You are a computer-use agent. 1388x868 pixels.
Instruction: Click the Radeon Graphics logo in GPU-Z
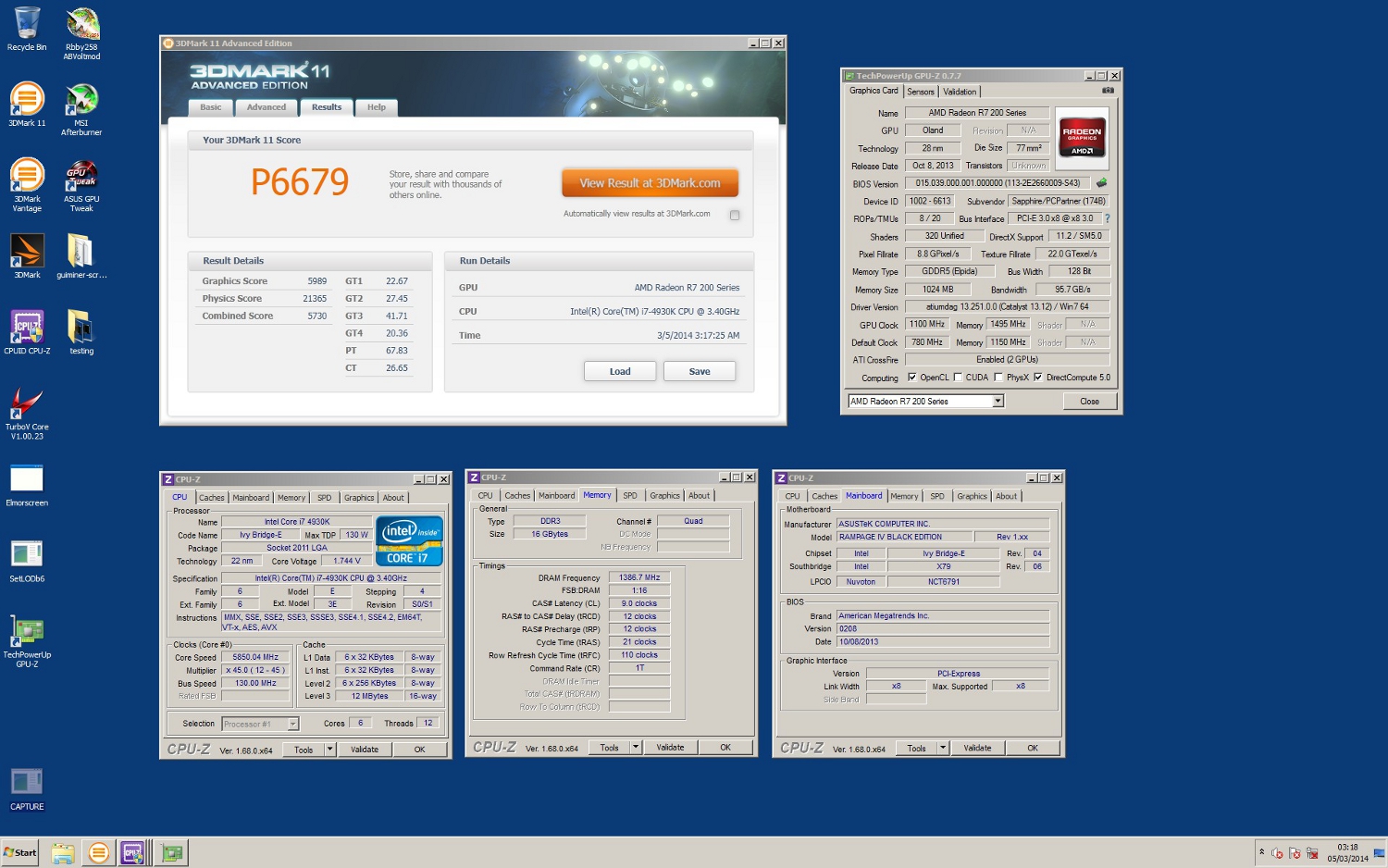pos(1082,137)
